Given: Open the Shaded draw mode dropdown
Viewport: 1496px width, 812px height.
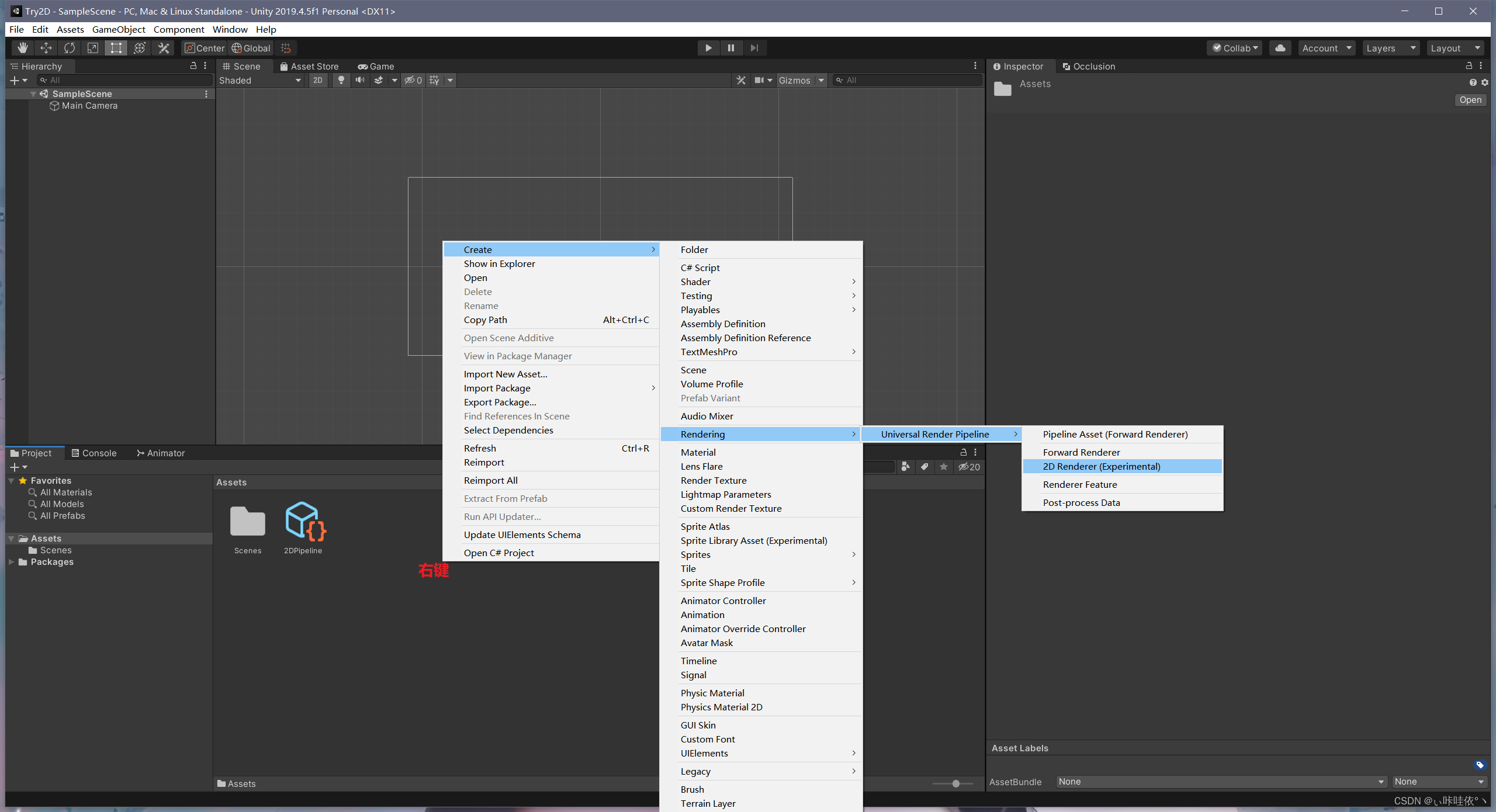Looking at the screenshot, I should tap(260, 80).
